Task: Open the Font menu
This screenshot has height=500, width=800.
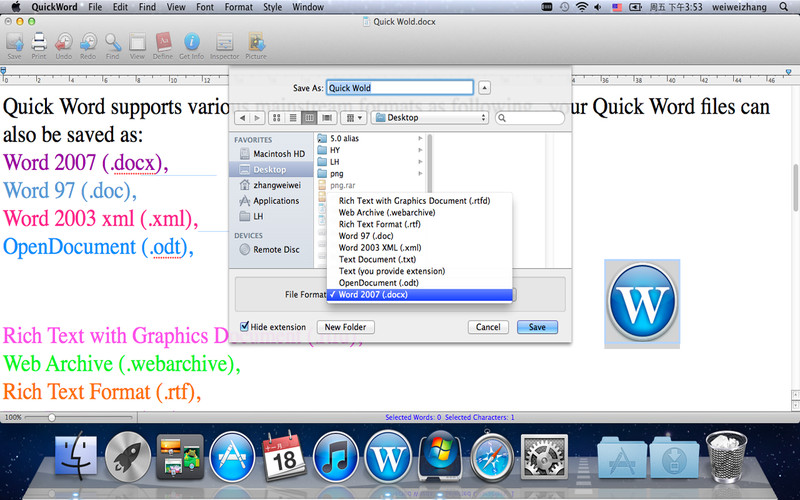Action: click(205, 7)
